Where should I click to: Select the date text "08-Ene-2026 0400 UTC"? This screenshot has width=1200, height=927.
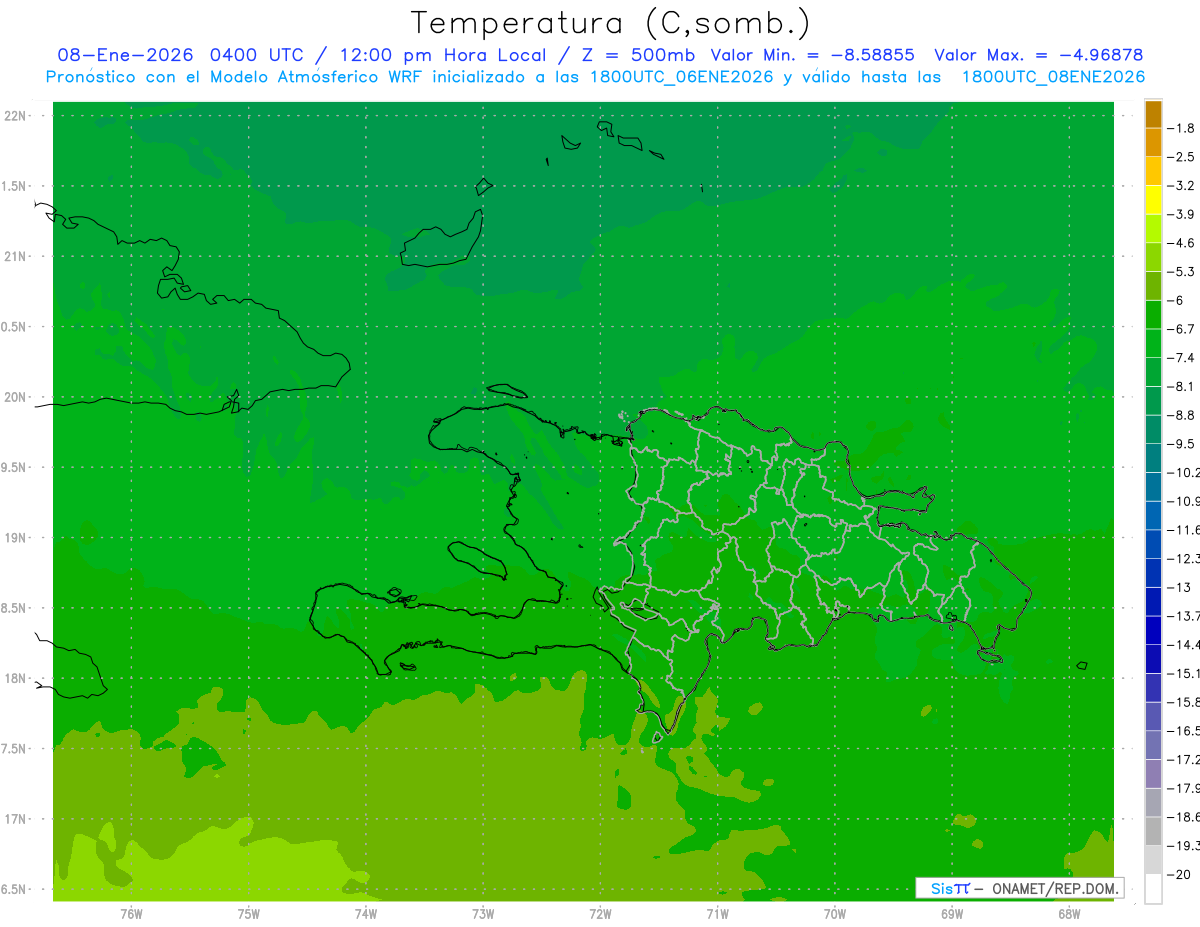coord(180,55)
